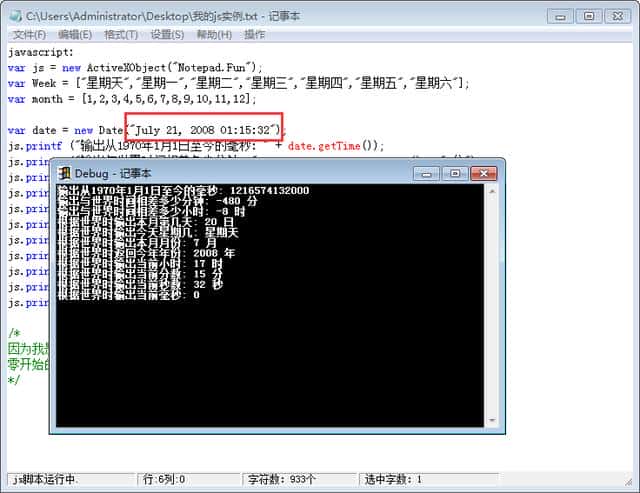
Task: Click the 'javascript:' line in editor
Action: click(x=41, y=52)
